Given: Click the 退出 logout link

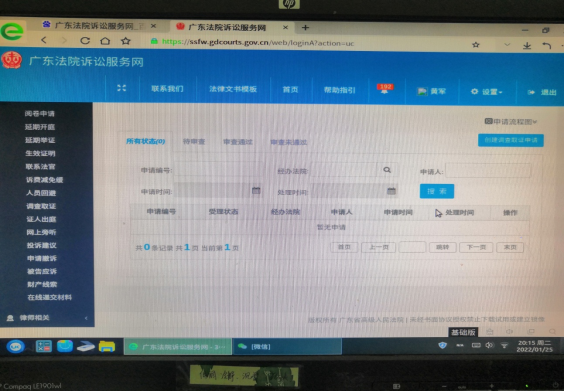Looking at the screenshot, I should pyautogui.click(x=543, y=92).
